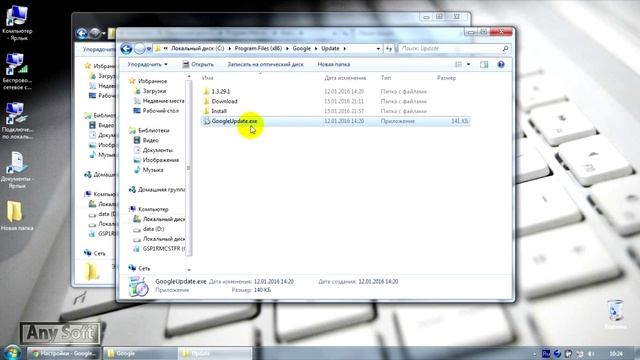Viewport: 640px width, 360px height.
Task: Switch to the Chrome 'Настройки - Google' taskbar button
Action: point(63,353)
